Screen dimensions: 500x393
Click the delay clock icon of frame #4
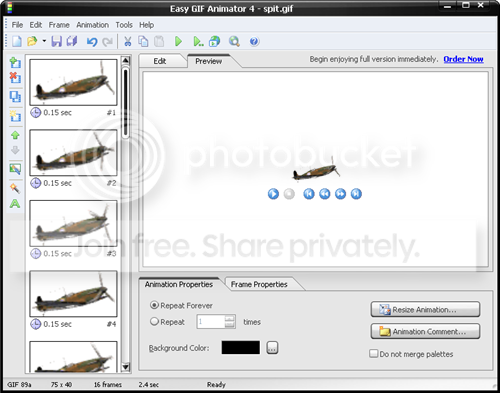pyautogui.click(x=36, y=324)
